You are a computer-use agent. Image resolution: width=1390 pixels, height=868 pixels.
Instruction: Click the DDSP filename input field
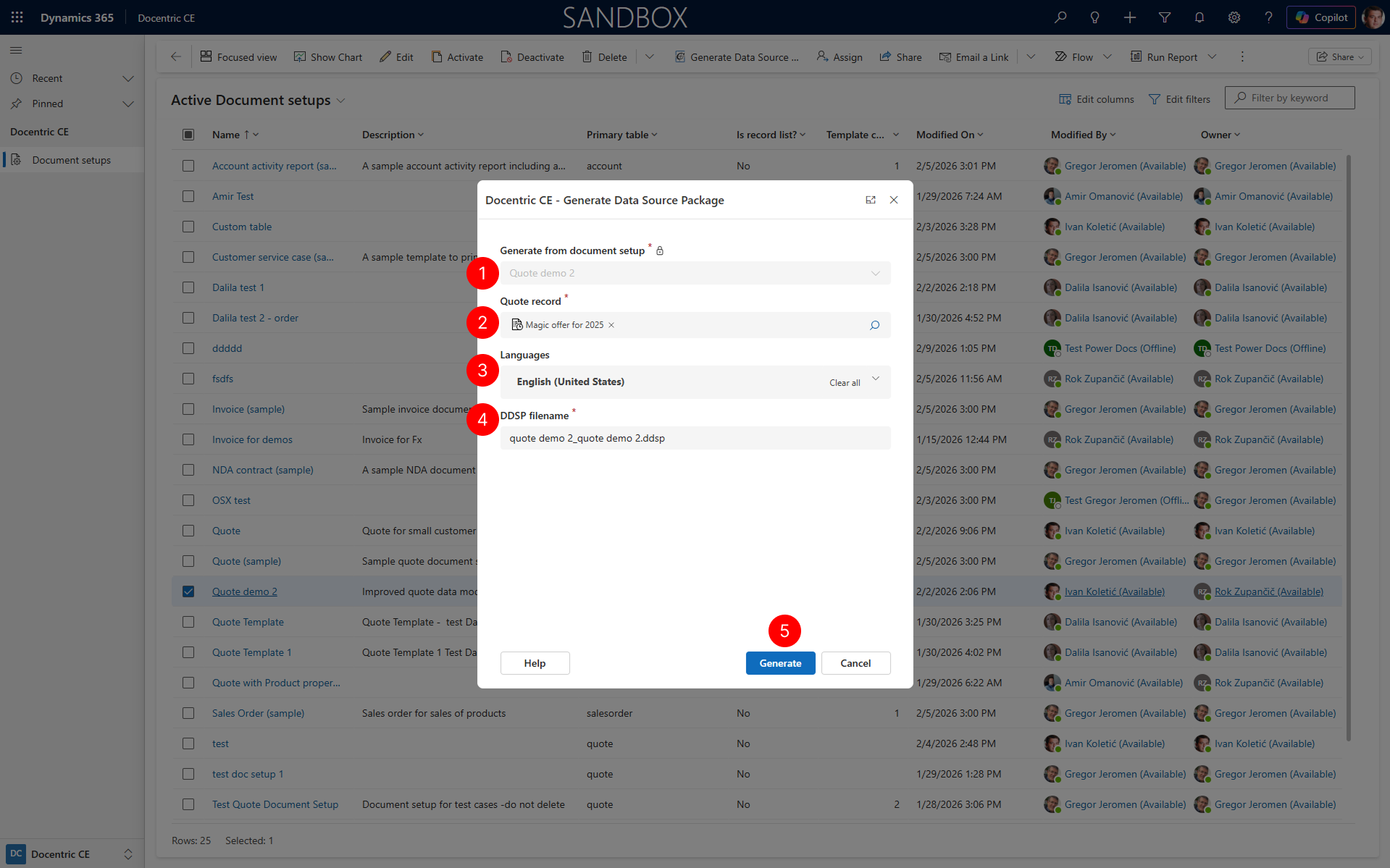coord(695,438)
